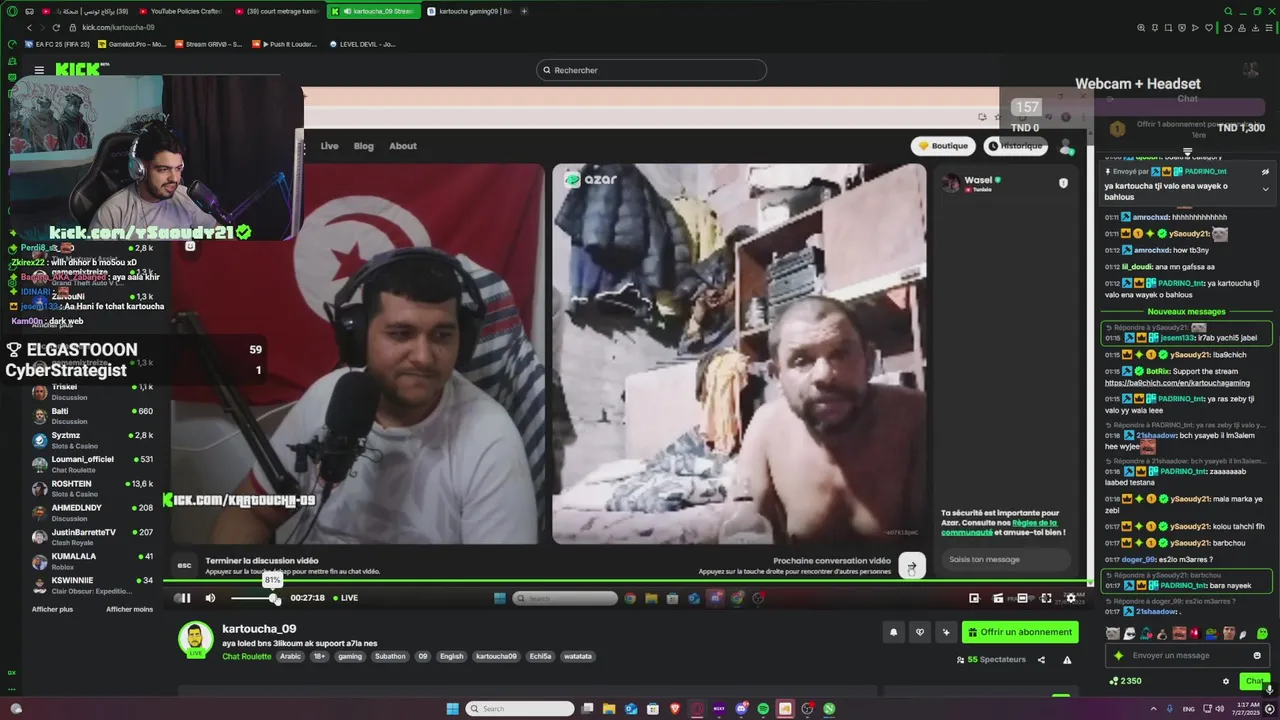1280x720 pixels.
Task: Click the Windows taskbar Search box
Action: (520, 709)
